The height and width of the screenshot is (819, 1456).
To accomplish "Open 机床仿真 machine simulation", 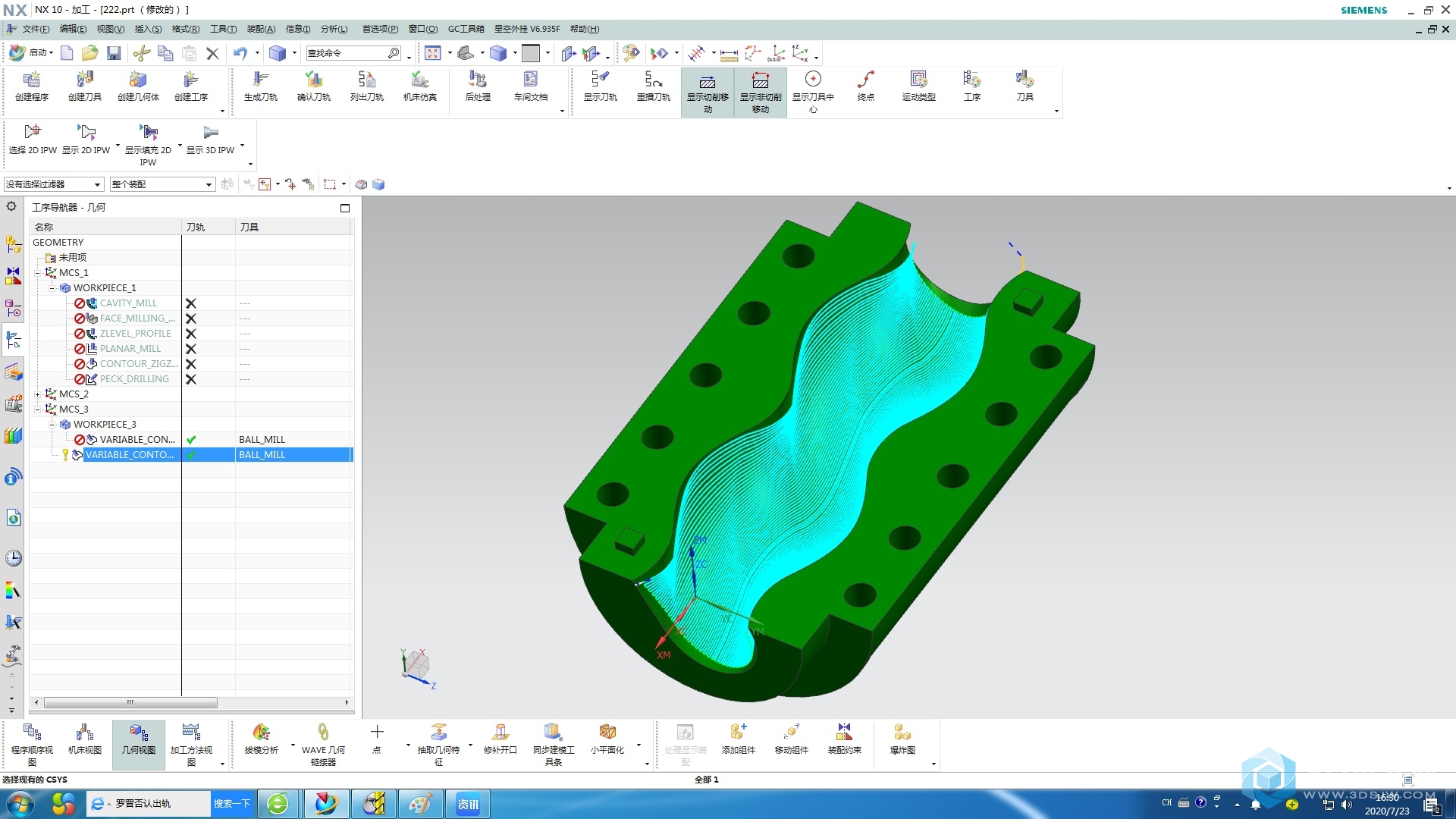I will coord(420,86).
